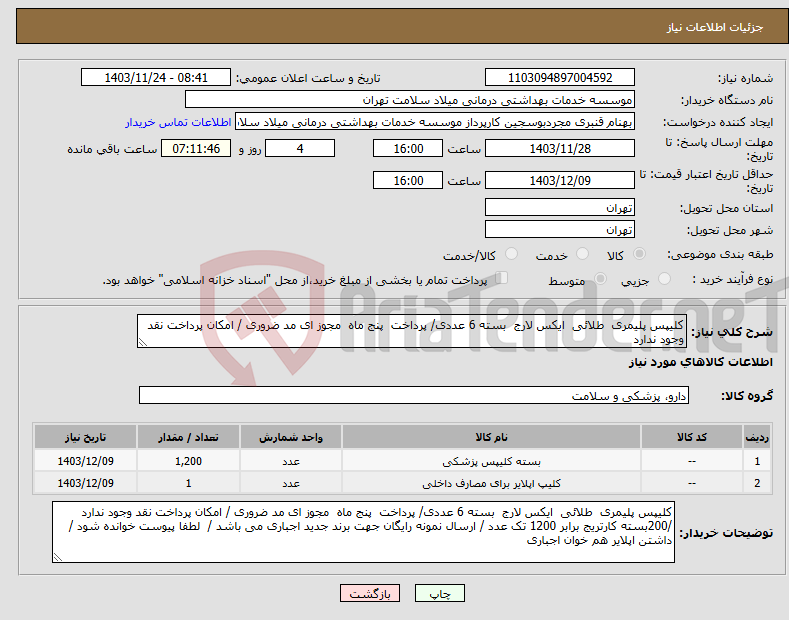Click the response deadline date 1403/11/28
789x620 pixels.
560,148
